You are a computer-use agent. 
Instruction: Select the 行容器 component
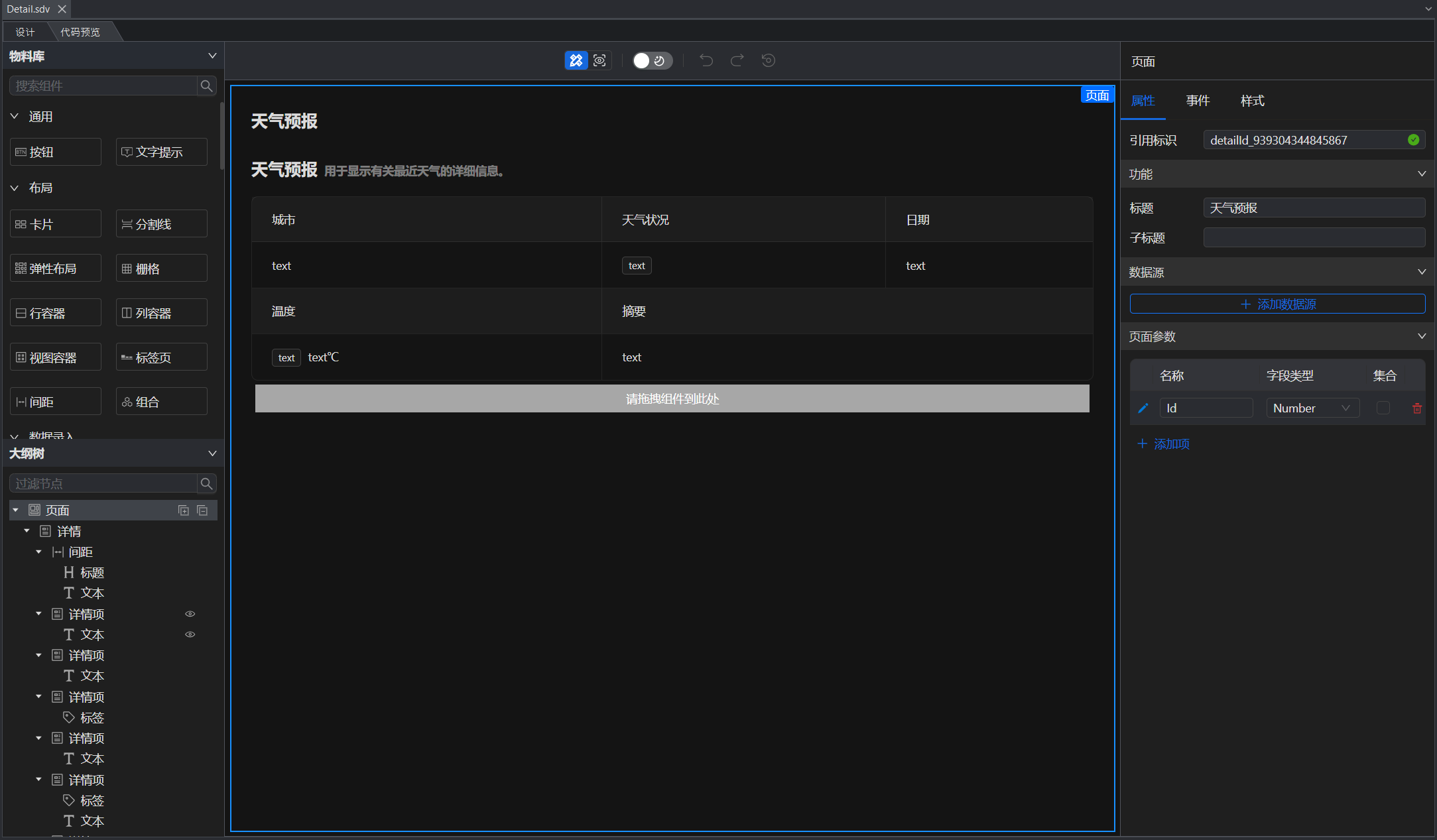(x=56, y=313)
